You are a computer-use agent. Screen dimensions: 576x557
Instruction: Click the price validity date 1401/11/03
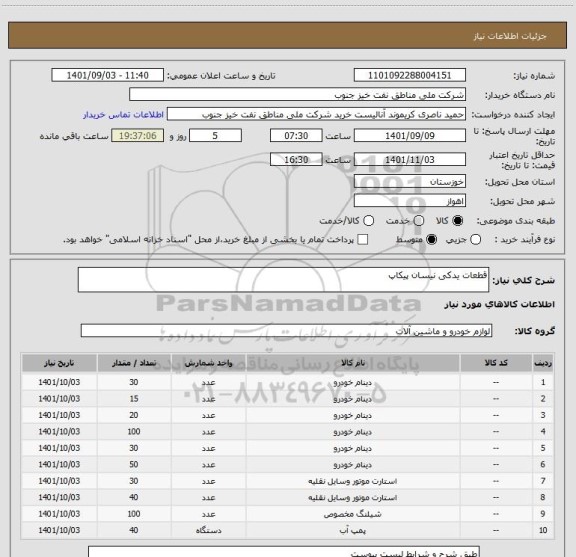[410, 159]
